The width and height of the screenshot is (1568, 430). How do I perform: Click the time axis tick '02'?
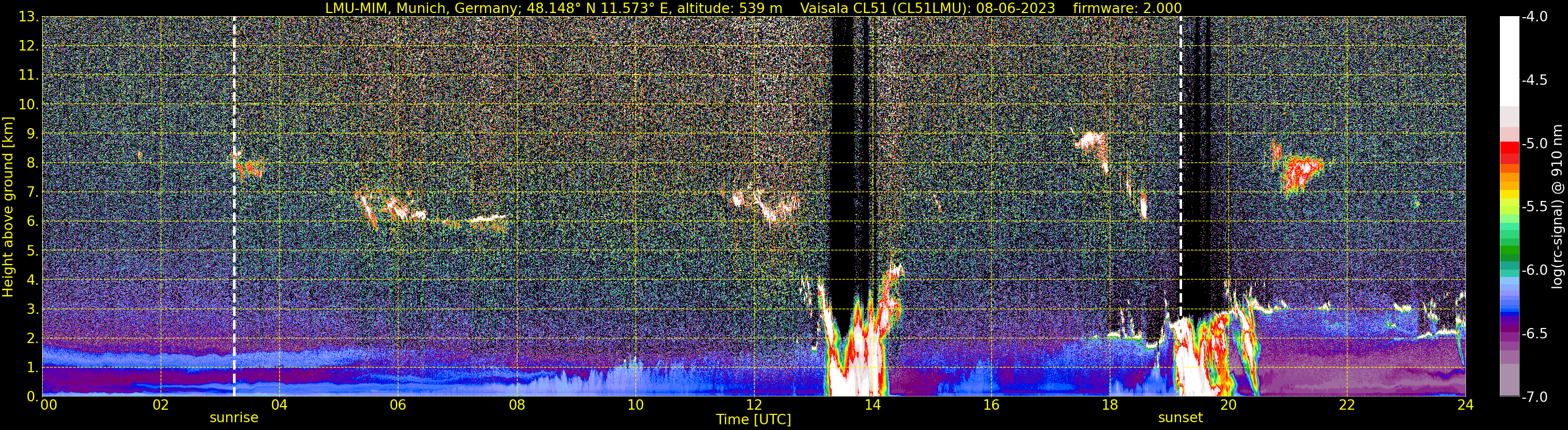(x=161, y=405)
